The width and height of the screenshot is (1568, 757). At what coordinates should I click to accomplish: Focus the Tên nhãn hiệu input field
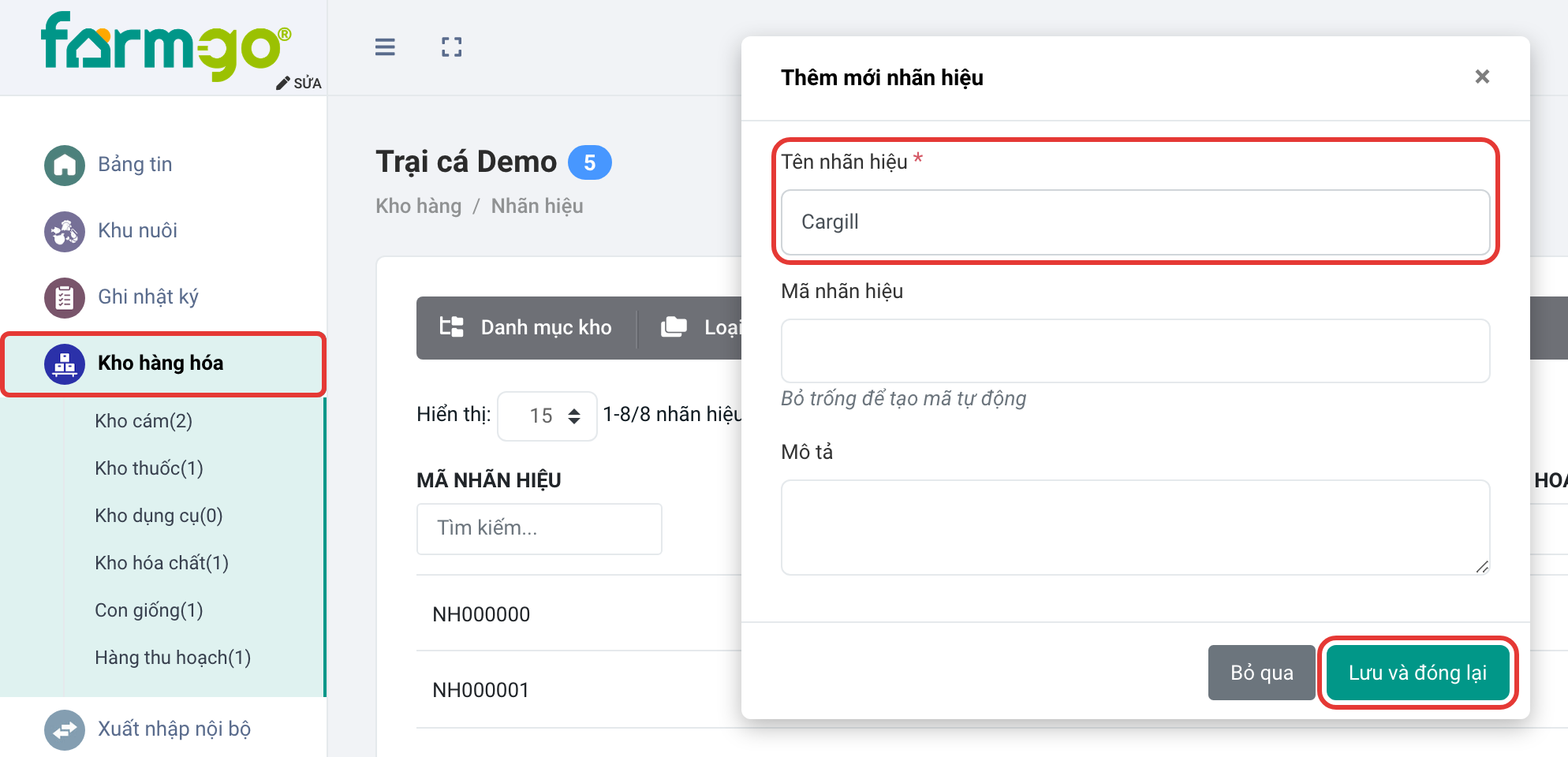1135,222
